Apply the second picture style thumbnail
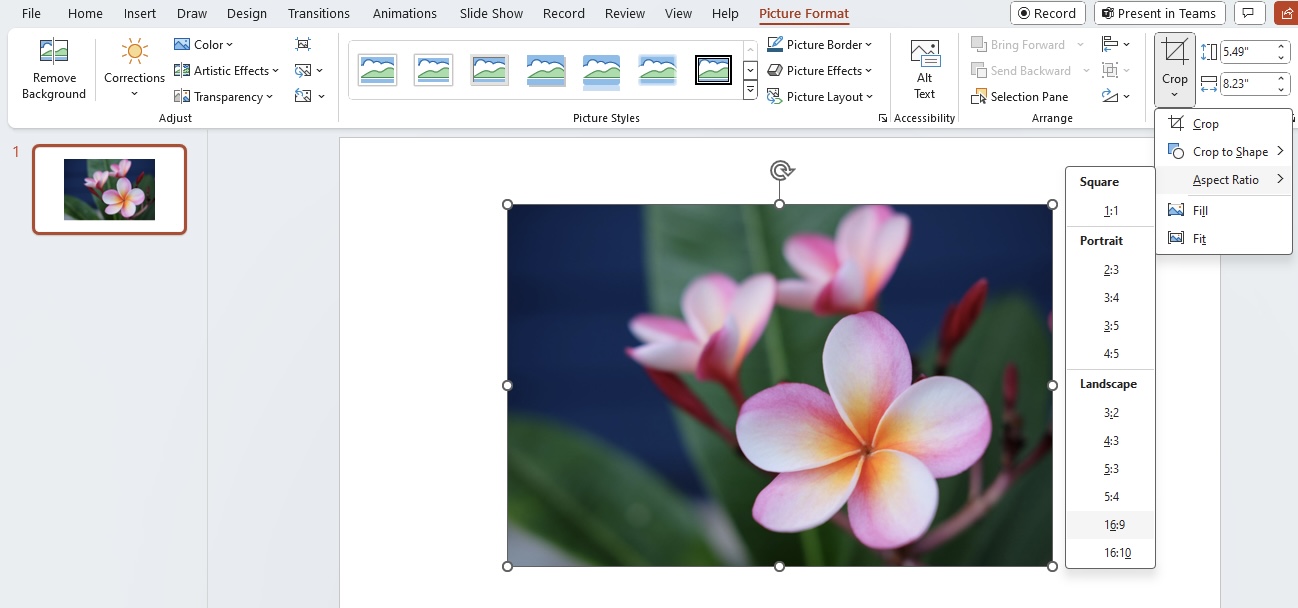 [x=434, y=70]
